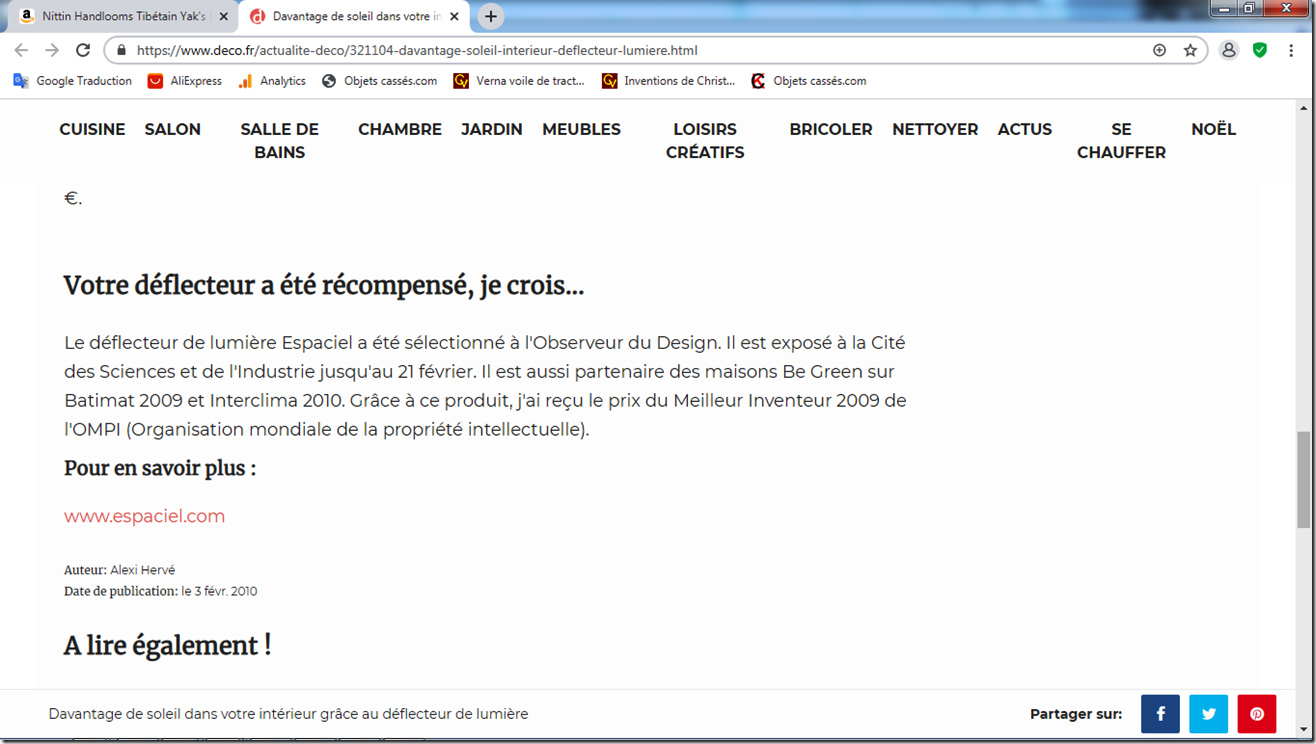Open AliExpress bookmark
Screen dimensions: 1316x744
tap(185, 81)
